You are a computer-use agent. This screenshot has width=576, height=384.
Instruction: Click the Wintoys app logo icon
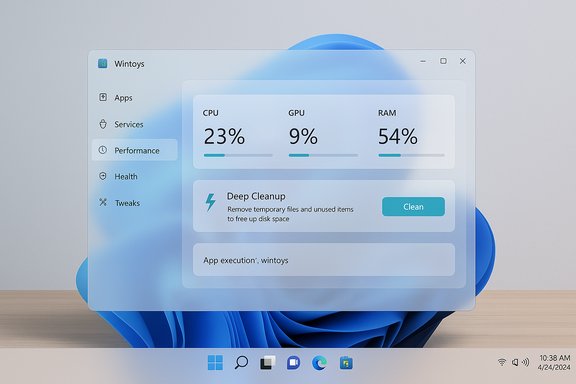click(102, 64)
